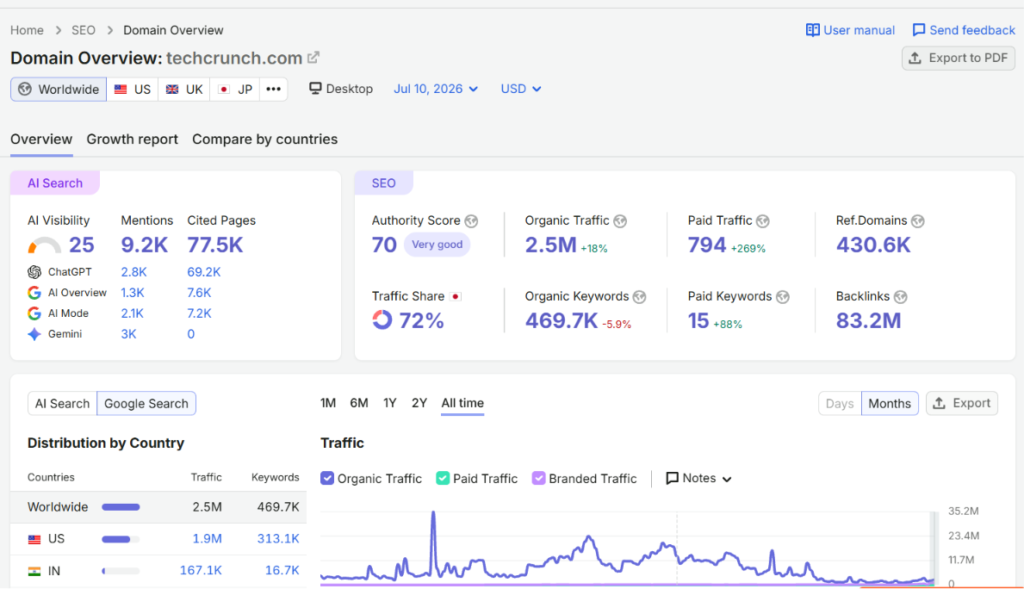Click the Export to PDF button
This screenshot has width=1024, height=589.
(958, 58)
